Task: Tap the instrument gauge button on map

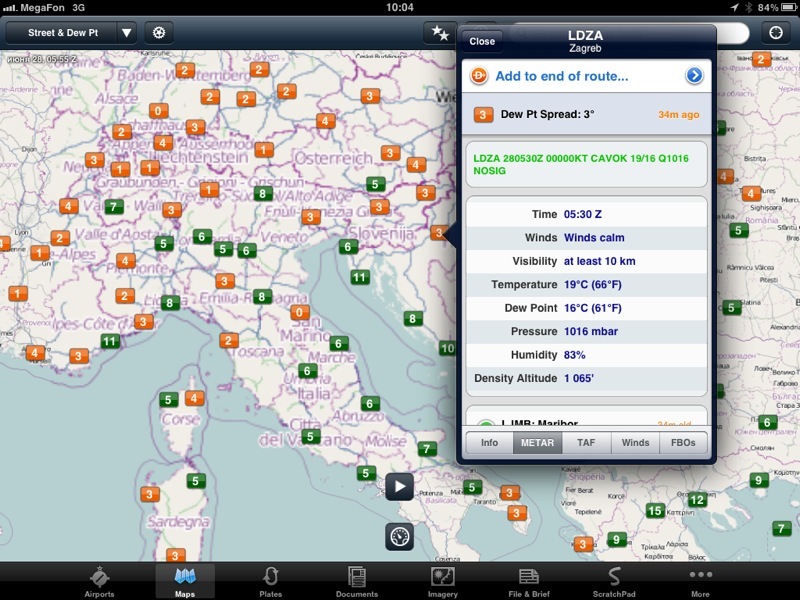Action: [399, 536]
